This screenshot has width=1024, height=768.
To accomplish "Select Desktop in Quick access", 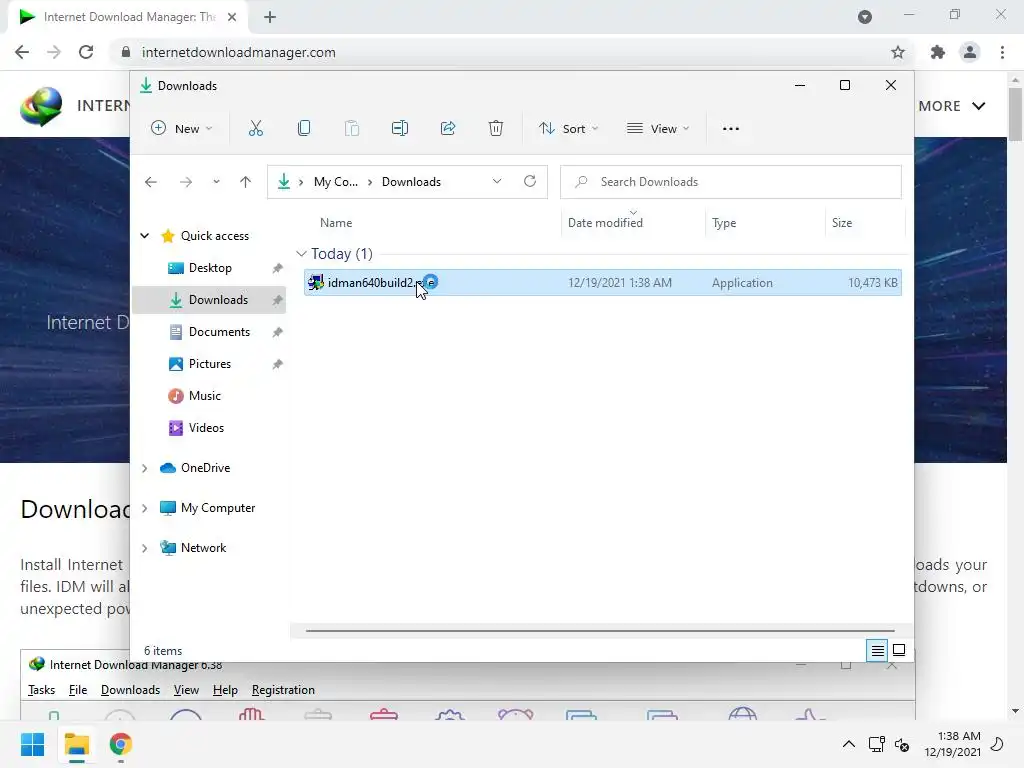I will 210,268.
